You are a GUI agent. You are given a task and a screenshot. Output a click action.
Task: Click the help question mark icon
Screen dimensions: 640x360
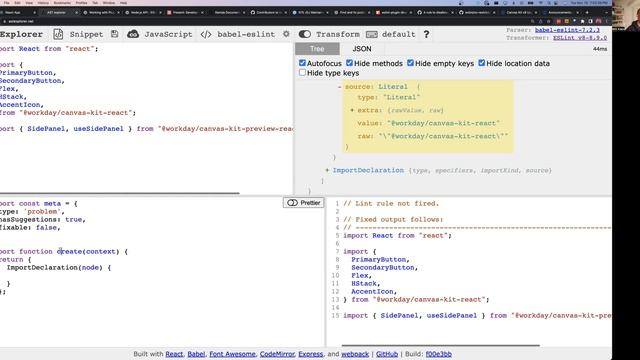pos(426,34)
